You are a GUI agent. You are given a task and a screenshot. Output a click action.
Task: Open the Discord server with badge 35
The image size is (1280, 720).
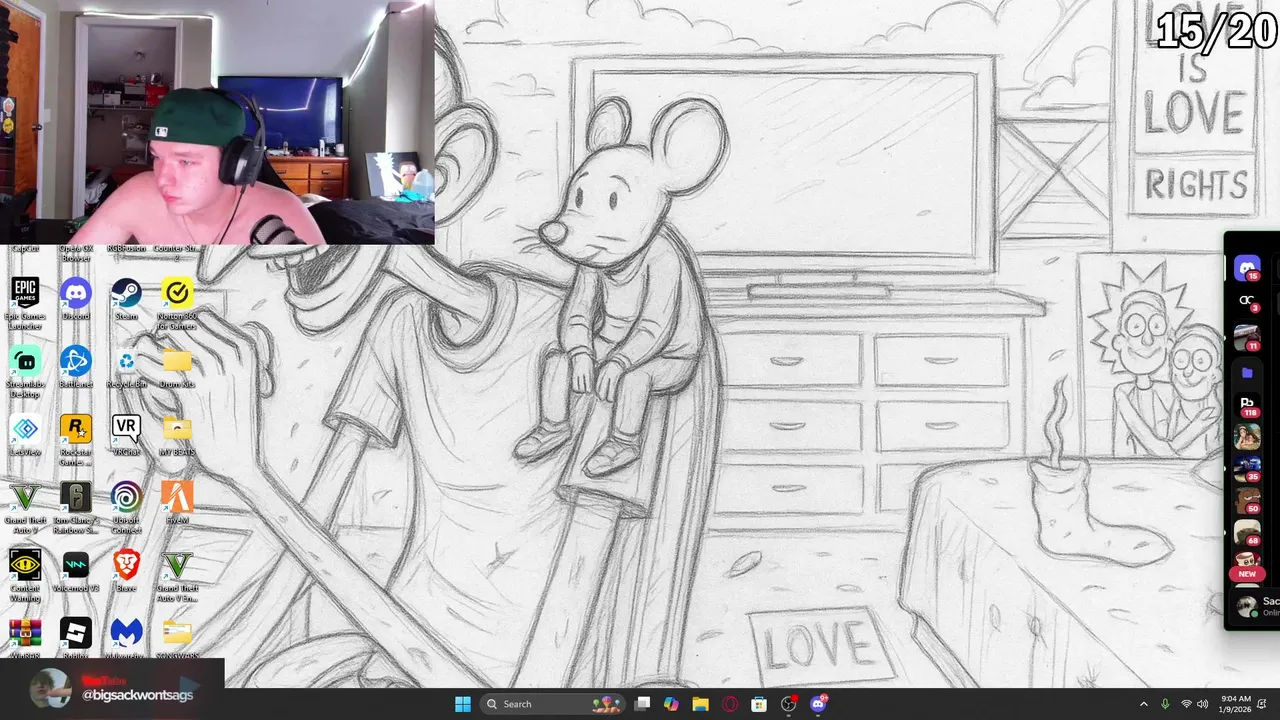[x=1246, y=469]
